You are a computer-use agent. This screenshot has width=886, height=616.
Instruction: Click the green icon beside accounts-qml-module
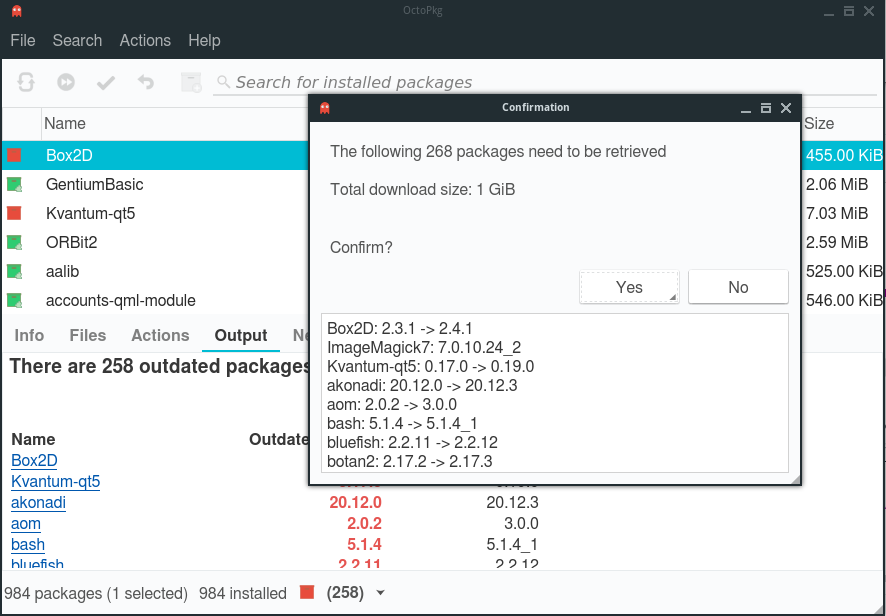(14, 300)
